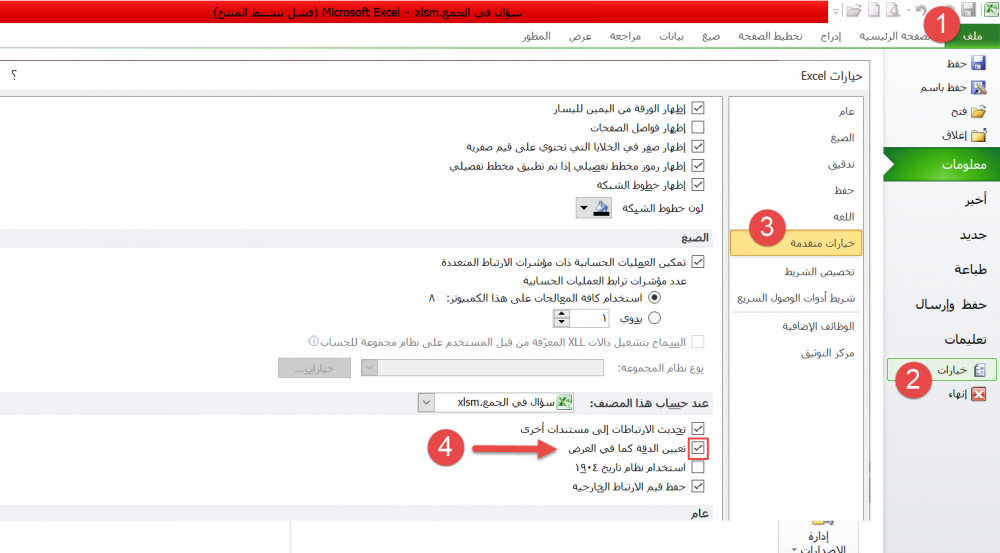Click the Print Preview icon in quick access toolbar
Image resolution: width=1000 pixels, height=553 pixels.
point(893,10)
